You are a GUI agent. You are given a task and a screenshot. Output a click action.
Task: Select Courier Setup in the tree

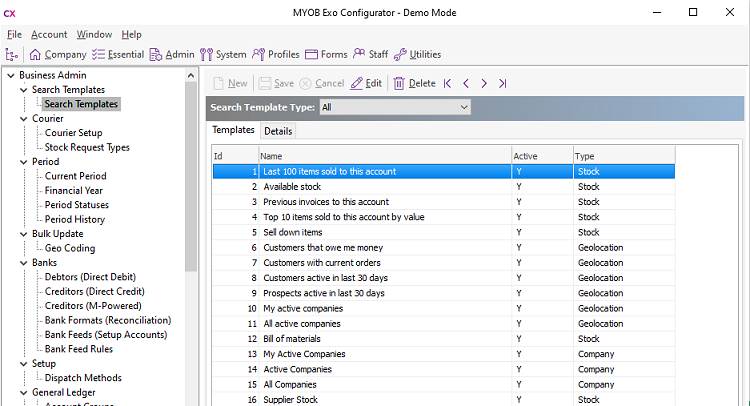click(x=74, y=132)
